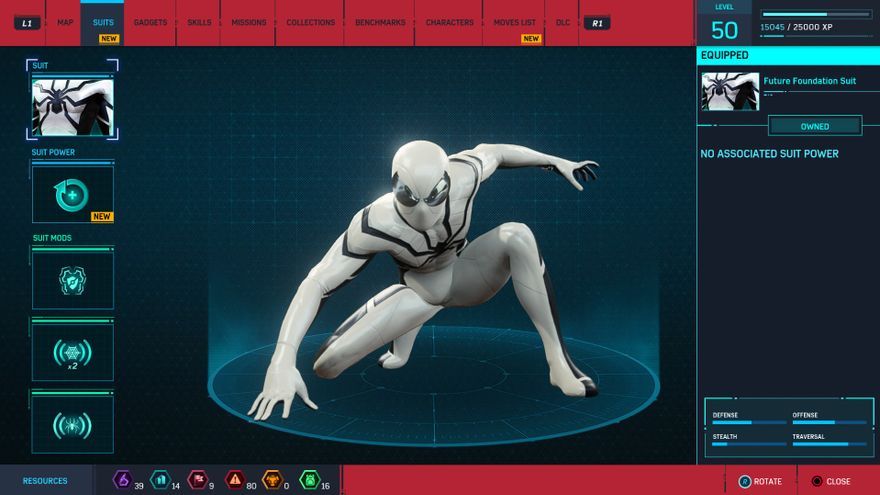Viewport: 880px width, 495px height.
Task: Select the suit thumbnail in Suit slot
Action: (72, 107)
